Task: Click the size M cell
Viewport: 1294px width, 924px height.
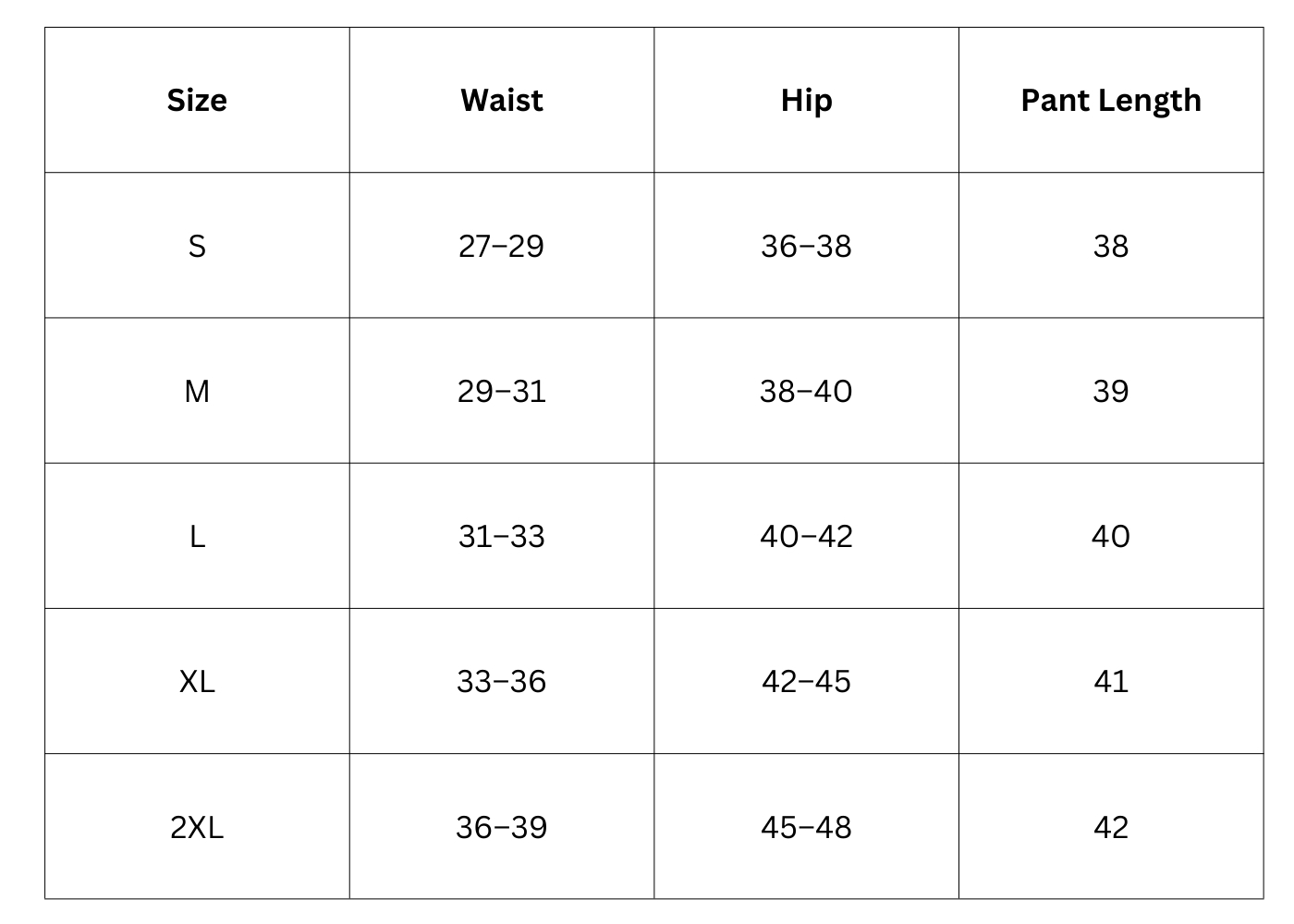Action: point(197,391)
